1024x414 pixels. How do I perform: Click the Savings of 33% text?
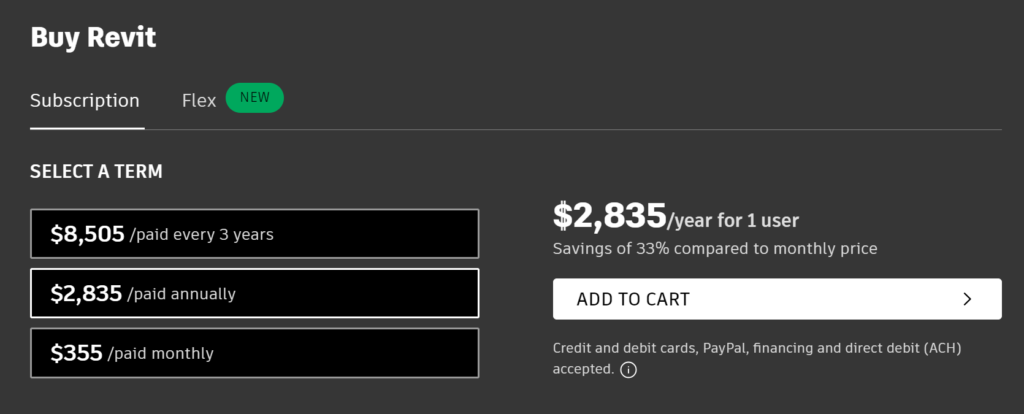pyautogui.click(x=715, y=249)
